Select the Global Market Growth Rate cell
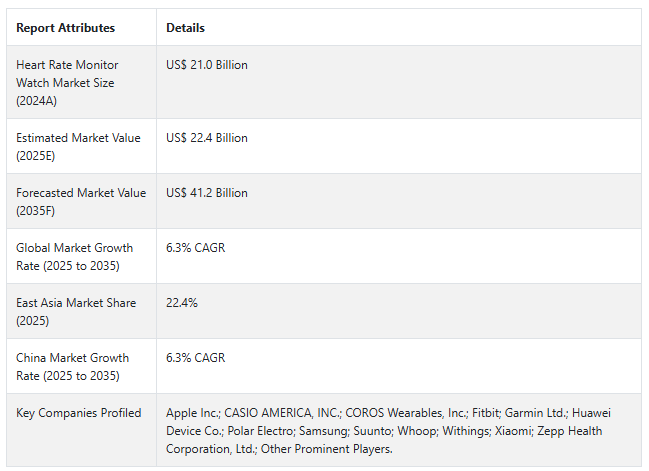Screen dimensions: 649x471 click(x=74, y=256)
